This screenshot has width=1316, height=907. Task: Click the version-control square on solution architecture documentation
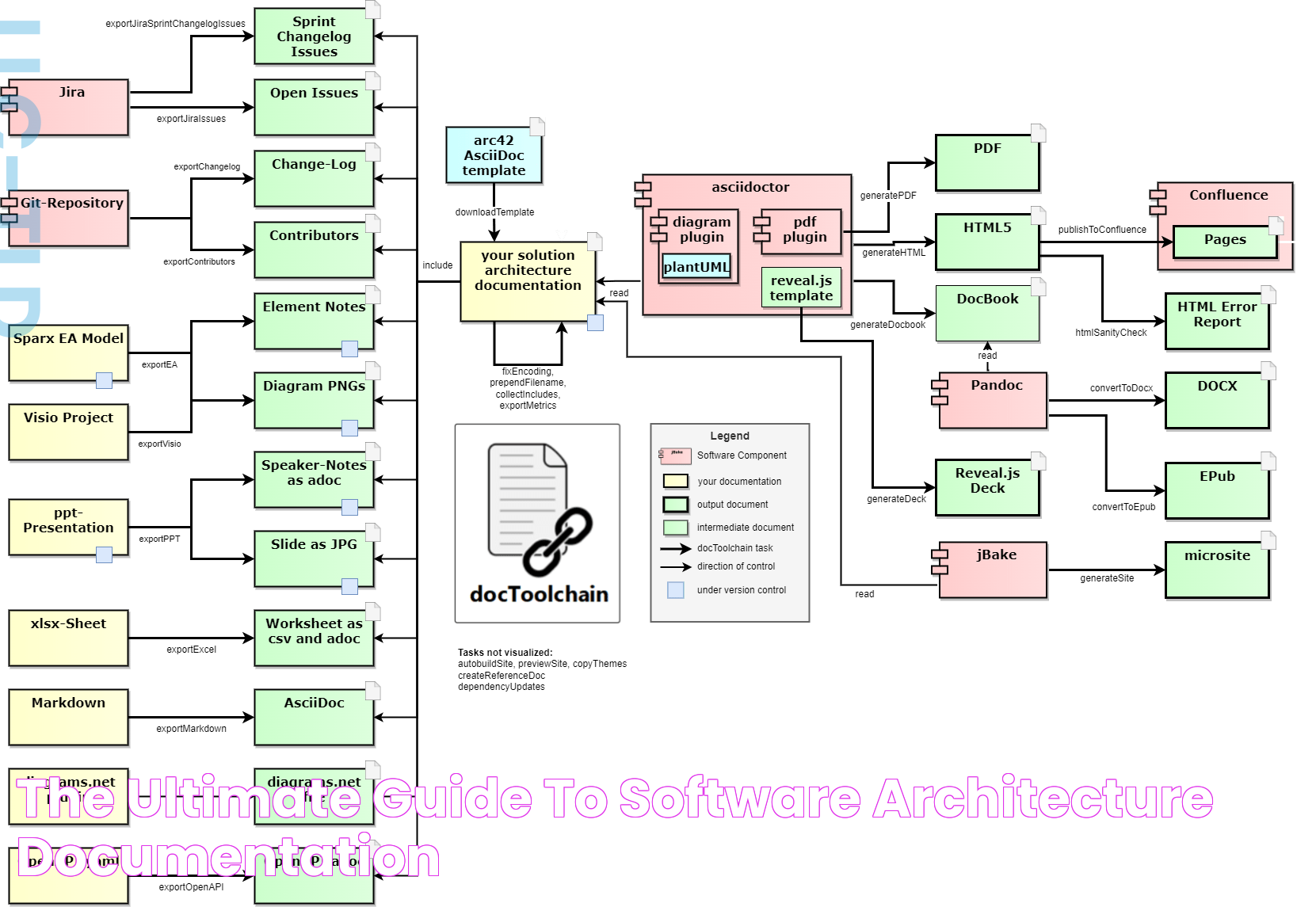pos(595,322)
